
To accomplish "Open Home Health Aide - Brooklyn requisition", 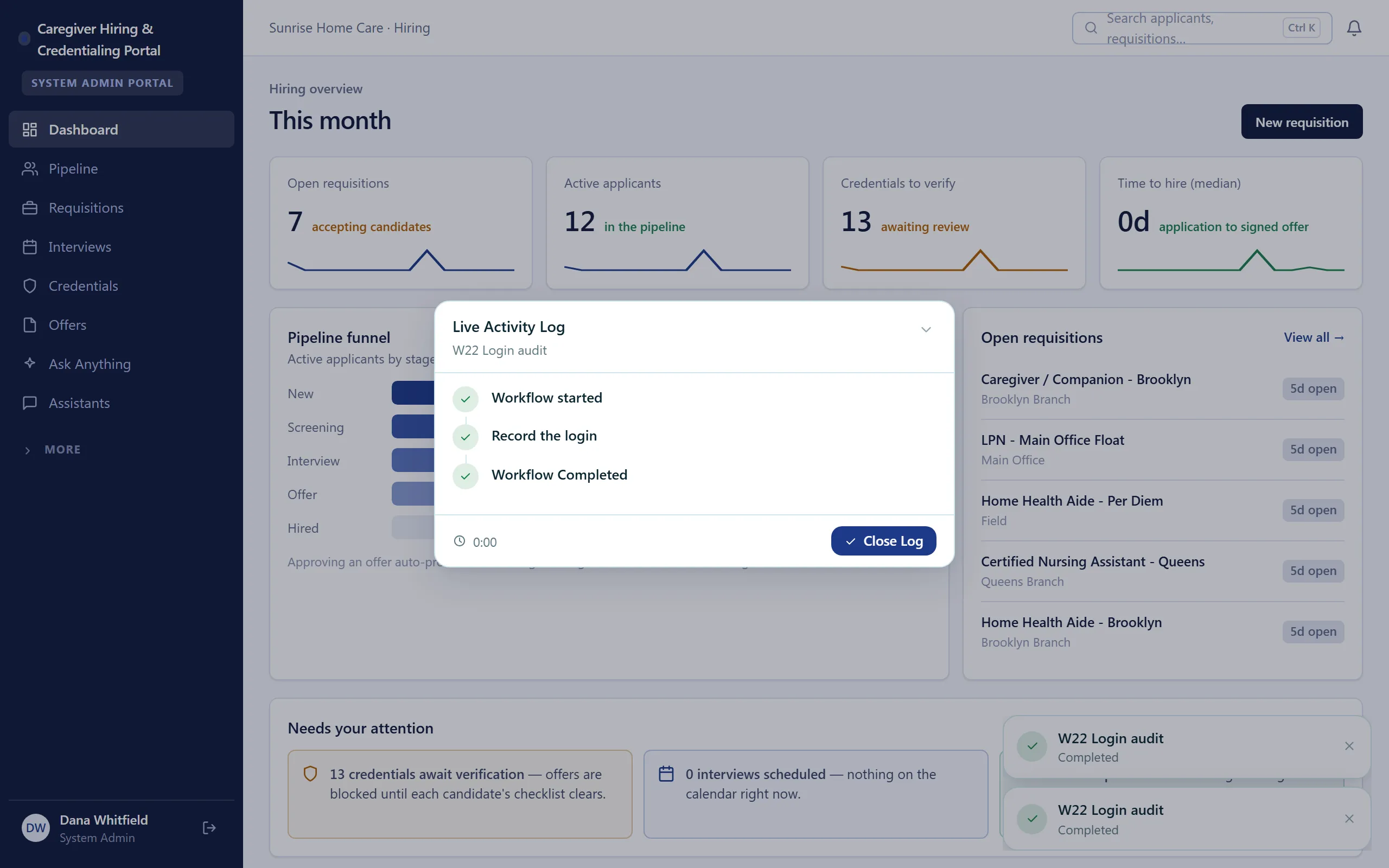I will coord(1162,633).
